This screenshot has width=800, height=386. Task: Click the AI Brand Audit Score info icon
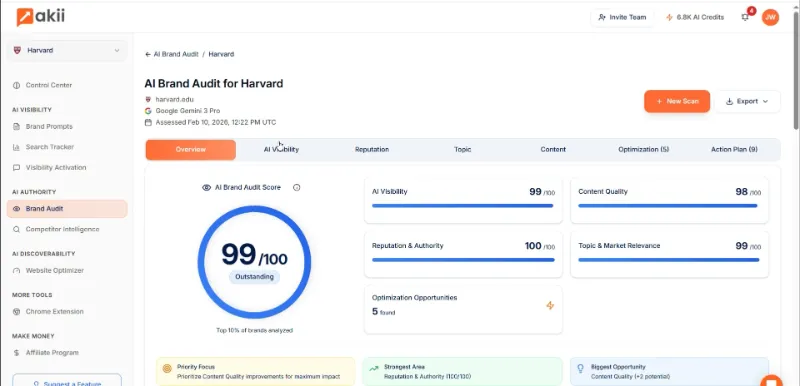(x=296, y=188)
